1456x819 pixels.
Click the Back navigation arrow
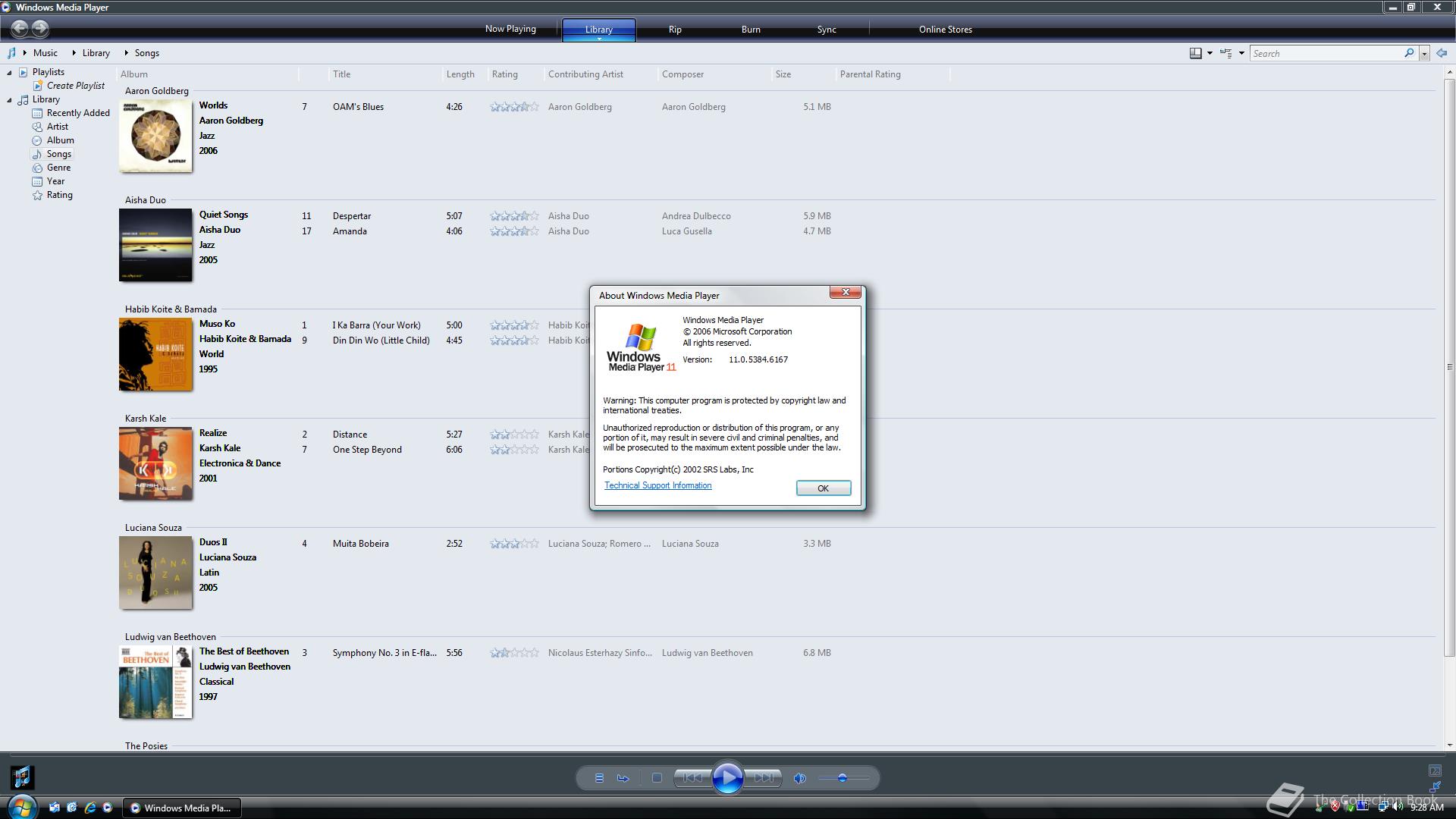[20, 29]
